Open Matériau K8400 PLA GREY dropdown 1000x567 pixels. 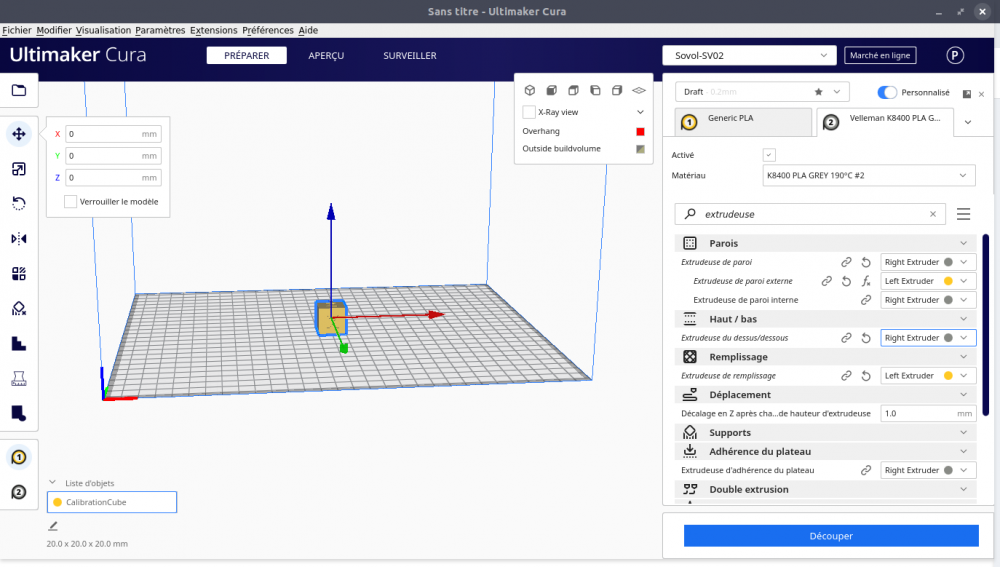(869, 175)
